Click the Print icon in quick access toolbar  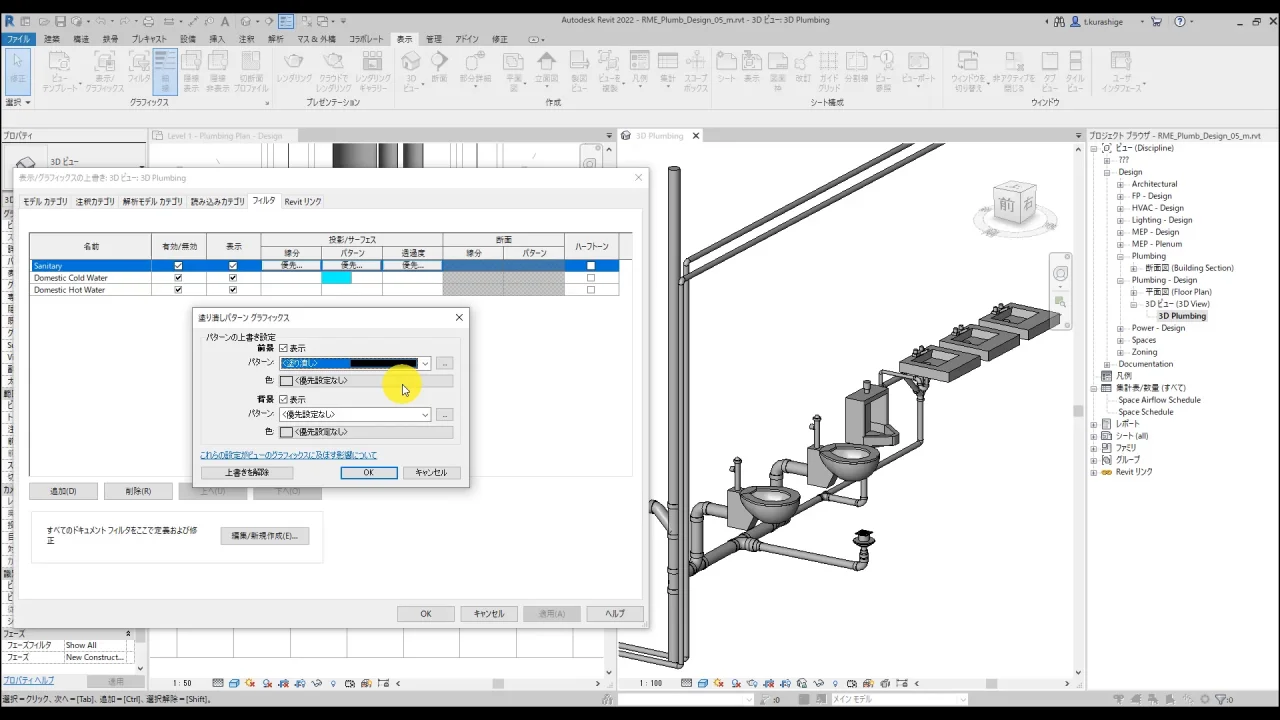(x=148, y=21)
